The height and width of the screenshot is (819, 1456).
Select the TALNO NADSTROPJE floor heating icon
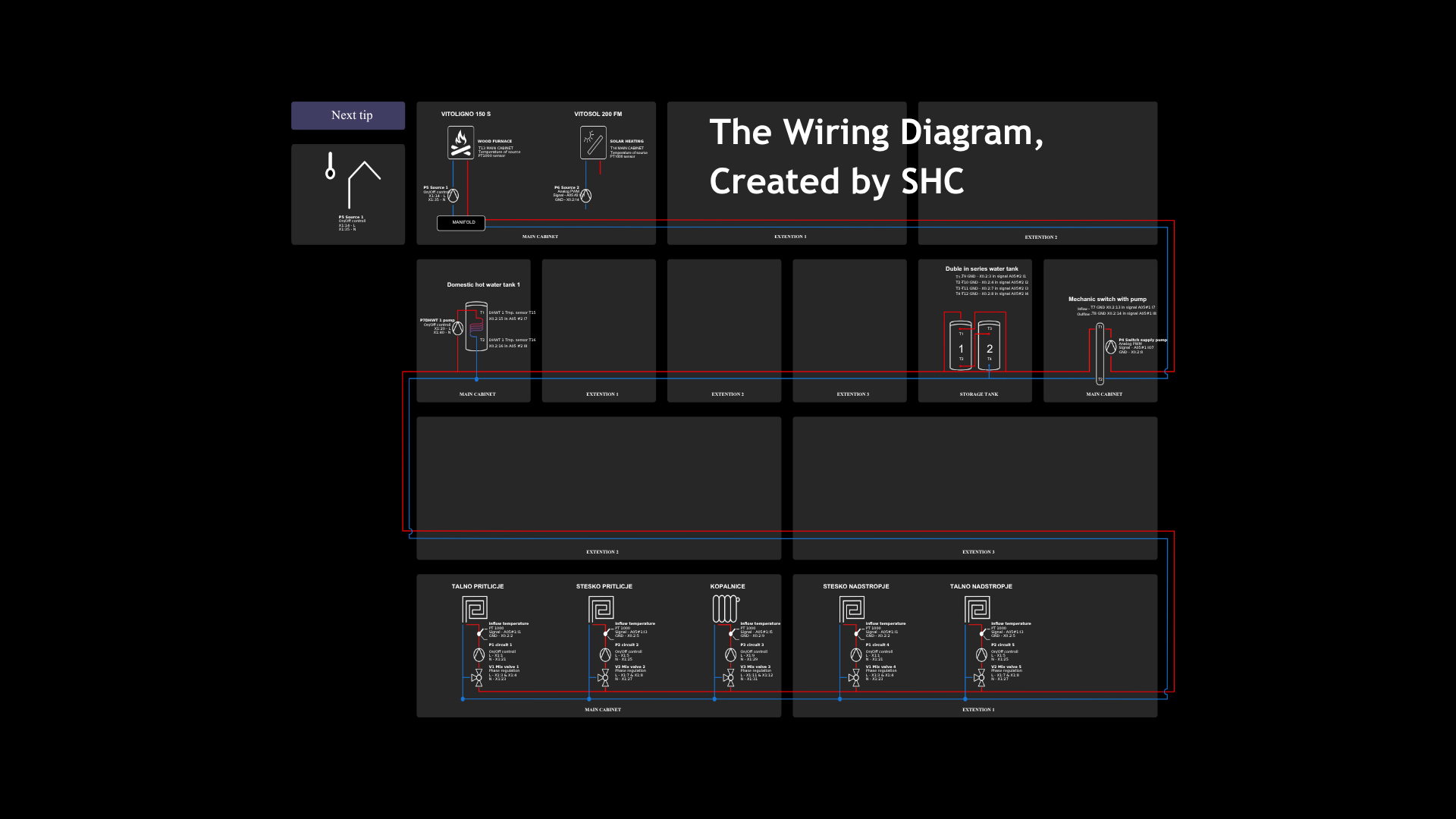click(977, 609)
